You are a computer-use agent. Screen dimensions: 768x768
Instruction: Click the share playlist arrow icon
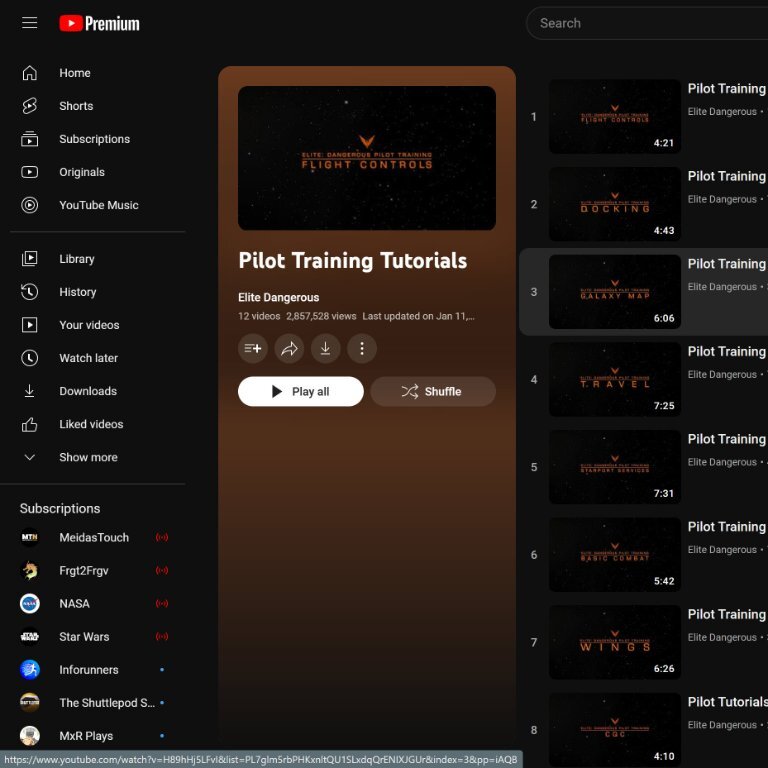(289, 348)
